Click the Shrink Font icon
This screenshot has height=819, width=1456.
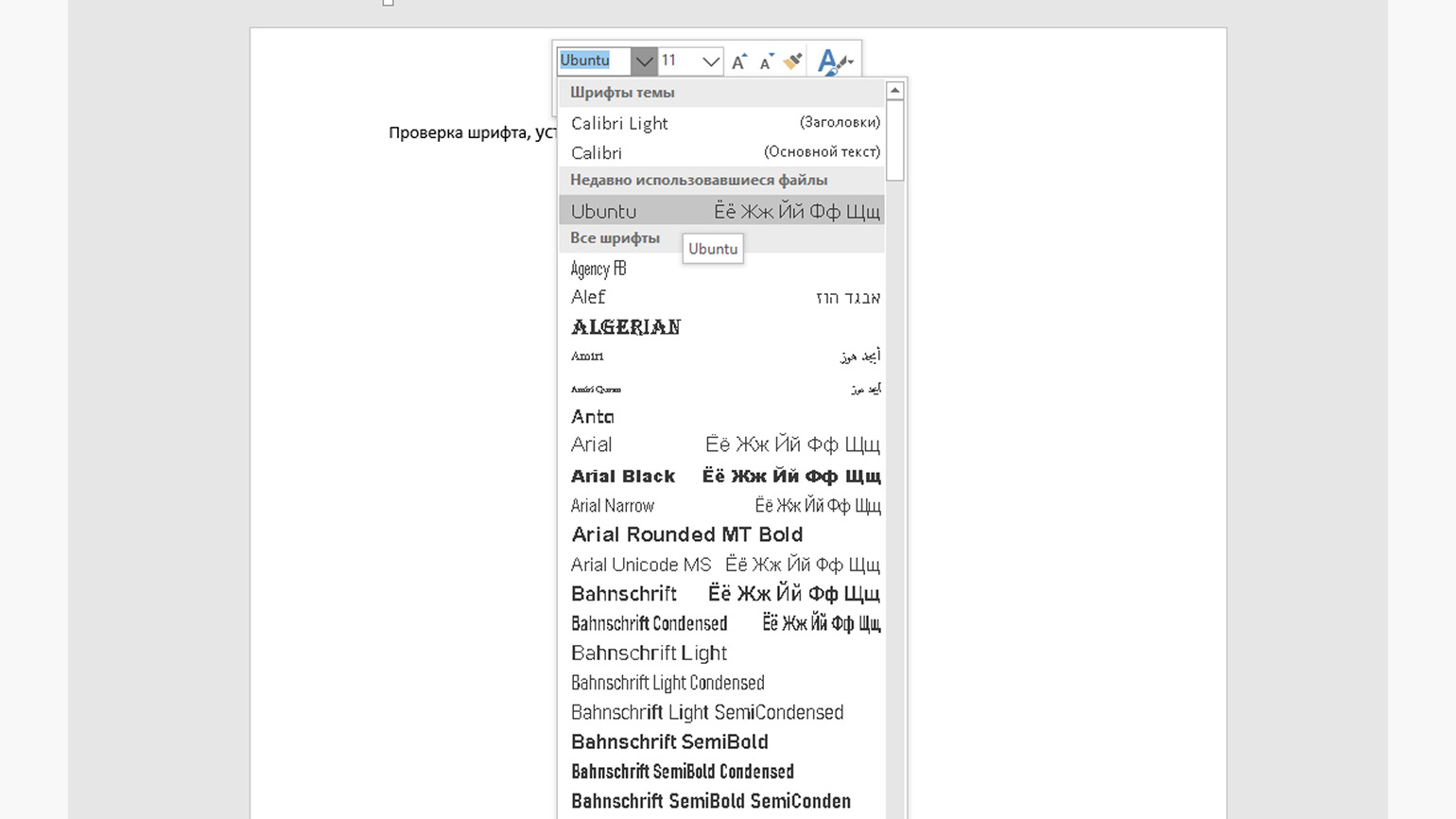coord(765,62)
